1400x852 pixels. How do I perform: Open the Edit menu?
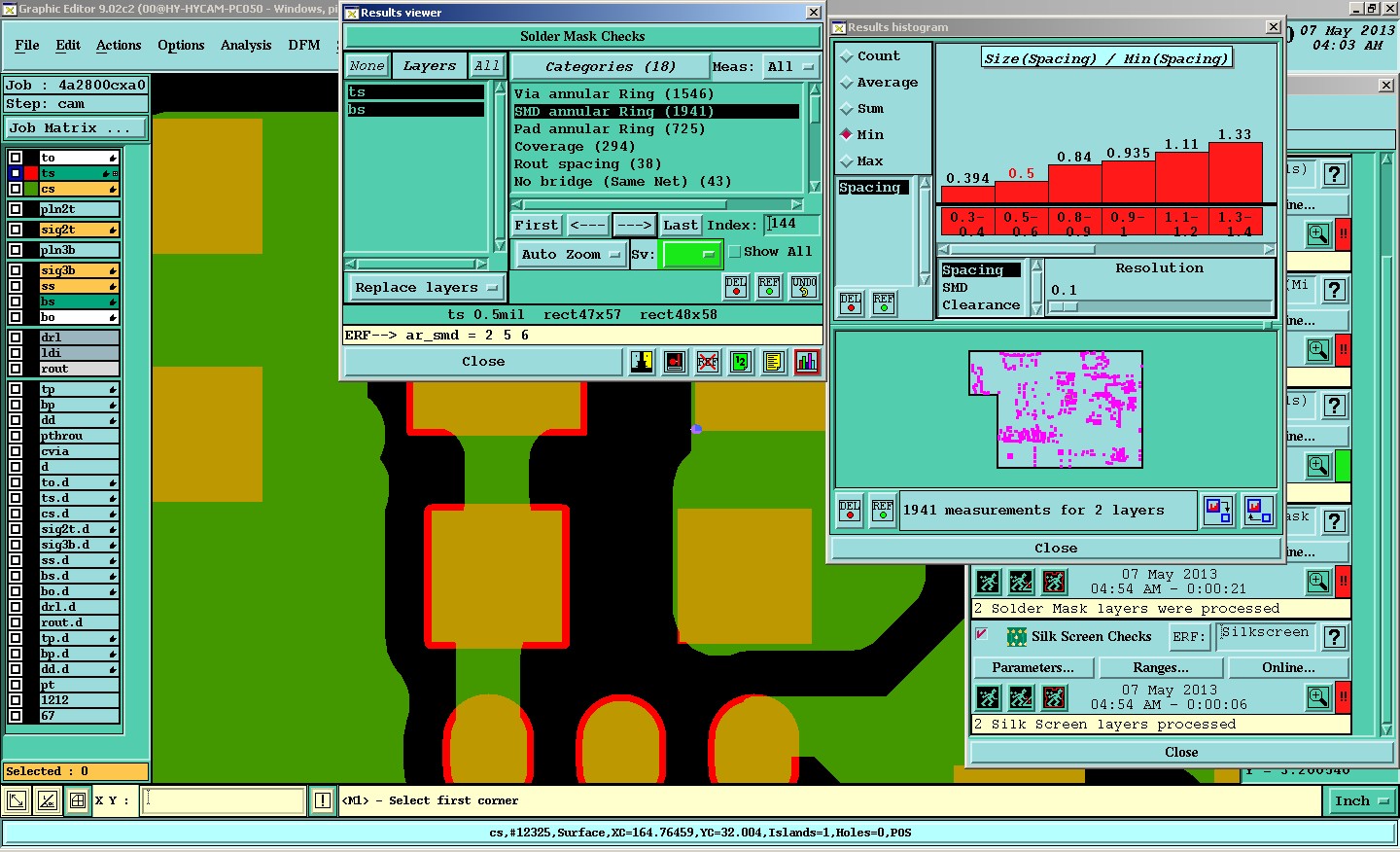pyautogui.click(x=68, y=46)
